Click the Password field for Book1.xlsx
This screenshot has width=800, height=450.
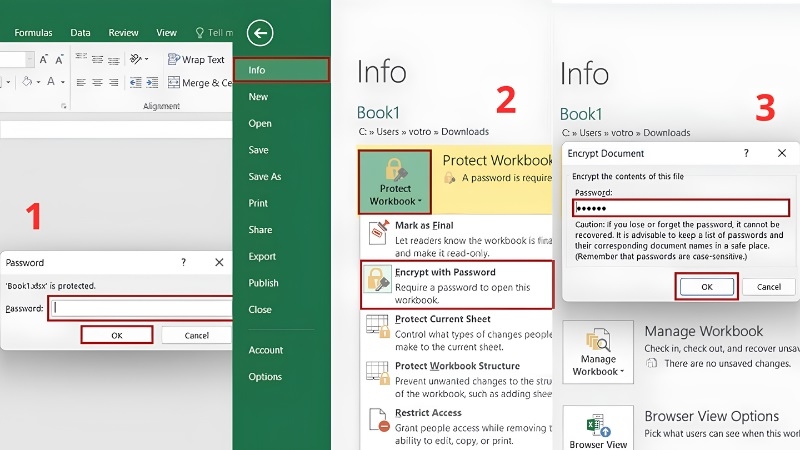coord(141,308)
